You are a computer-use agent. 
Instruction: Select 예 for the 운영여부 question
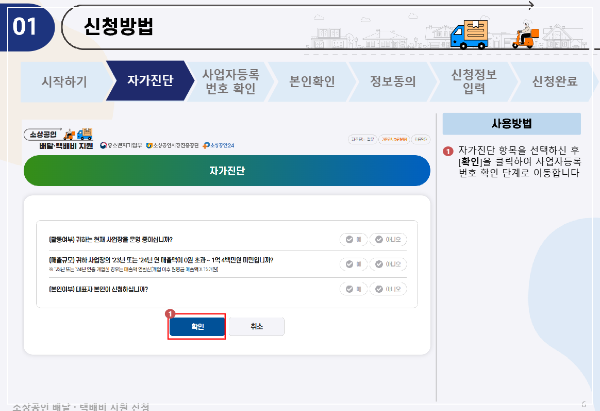coord(354,240)
